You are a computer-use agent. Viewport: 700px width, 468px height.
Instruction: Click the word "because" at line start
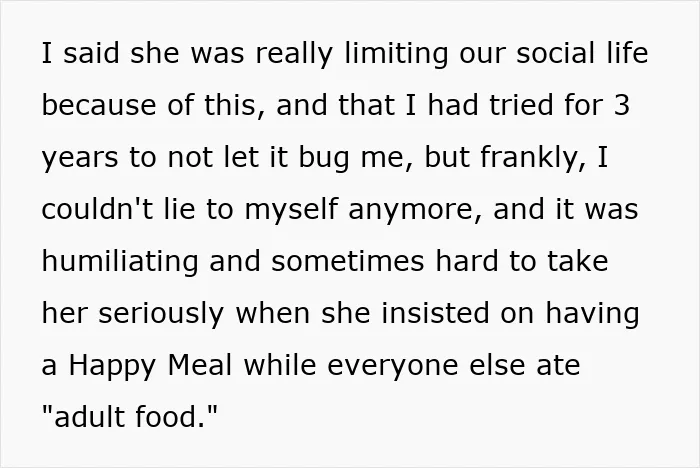[99, 105]
